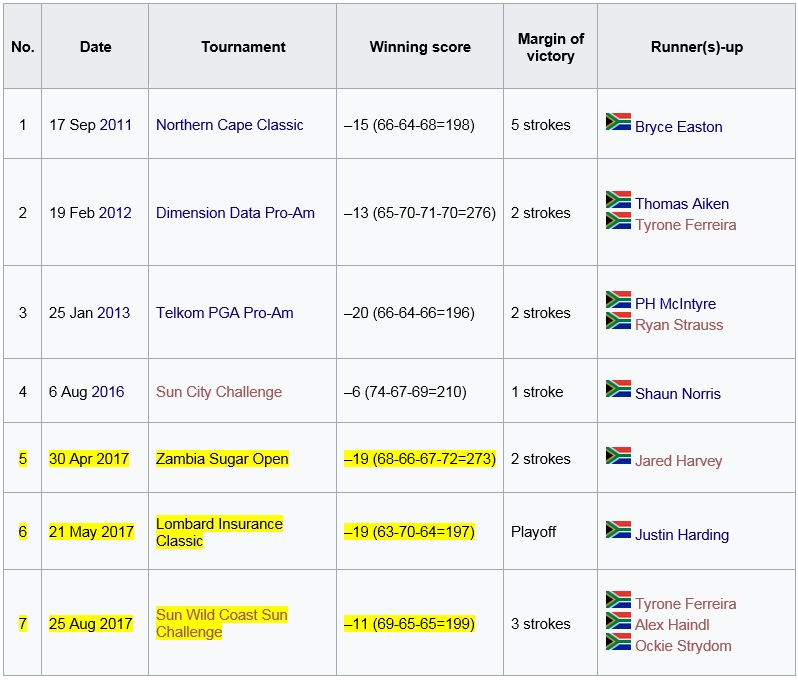Click the Date column header

tap(95, 47)
